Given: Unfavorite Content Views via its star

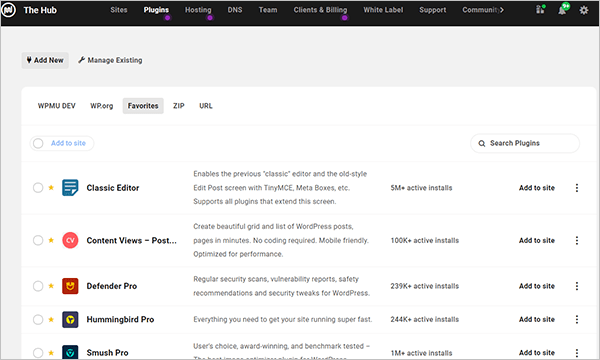Looking at the screenshot, I should click(x=51, y=240).
